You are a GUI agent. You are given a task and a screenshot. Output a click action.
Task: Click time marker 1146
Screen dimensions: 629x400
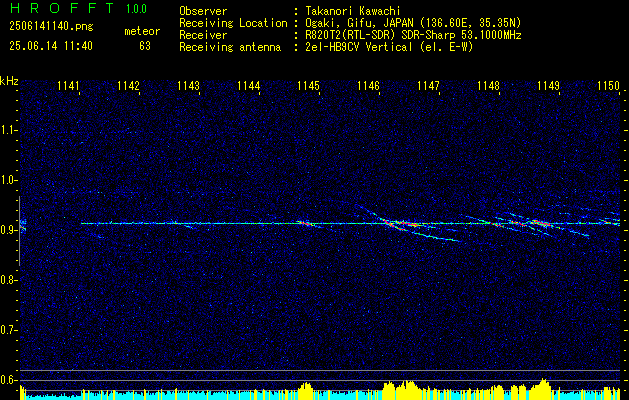point(368,86)
